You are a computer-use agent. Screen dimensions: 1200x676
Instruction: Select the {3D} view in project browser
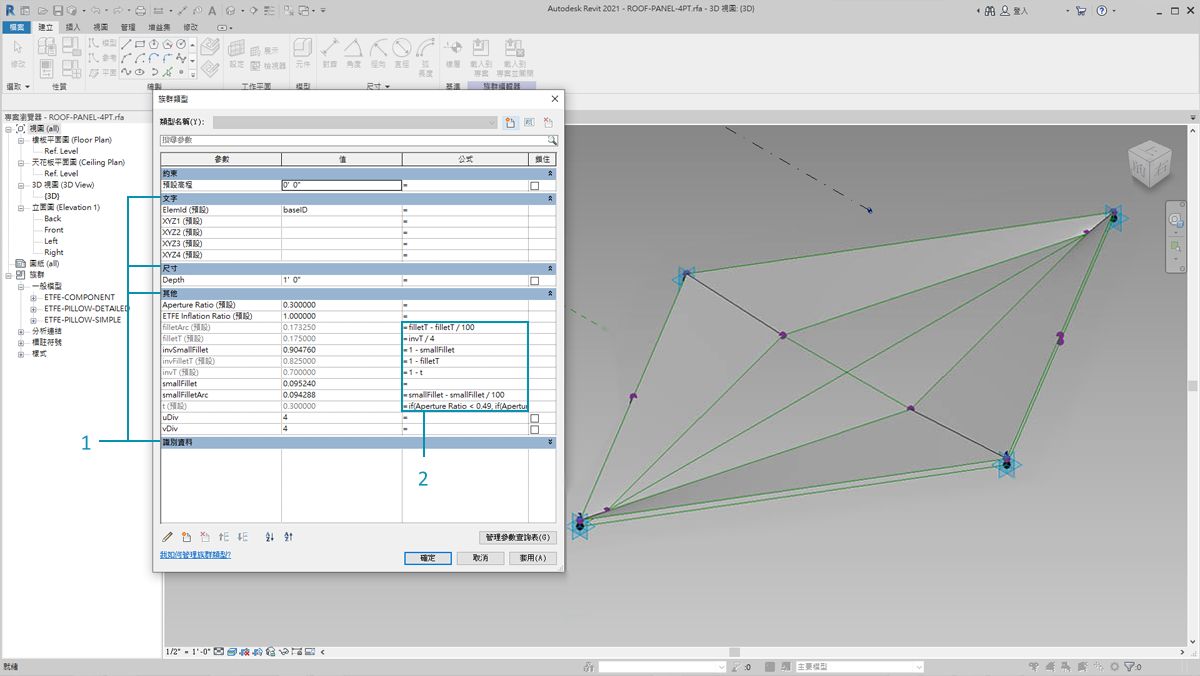click(x=52, y=196)
